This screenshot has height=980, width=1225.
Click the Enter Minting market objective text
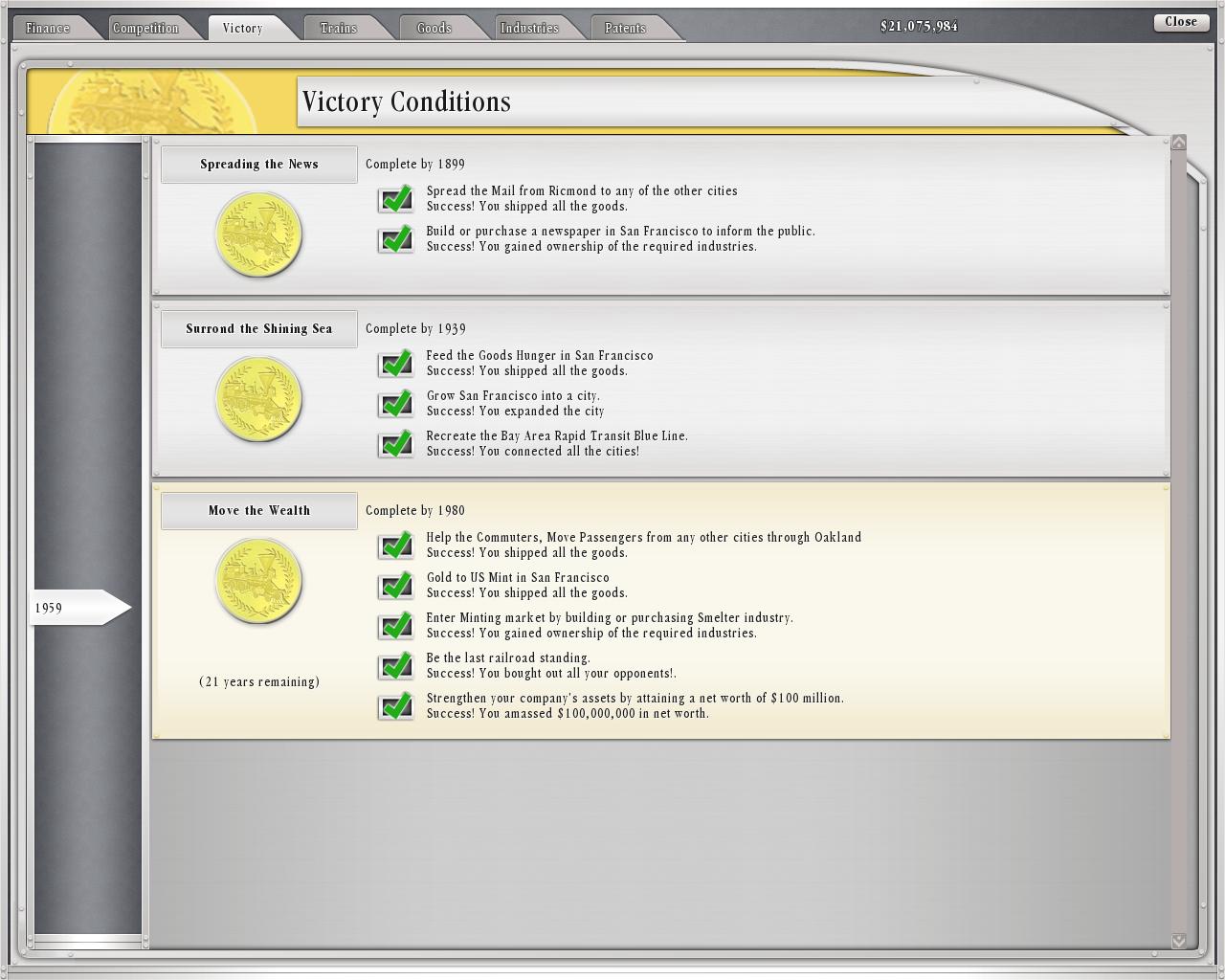click(x=610, y=618)
